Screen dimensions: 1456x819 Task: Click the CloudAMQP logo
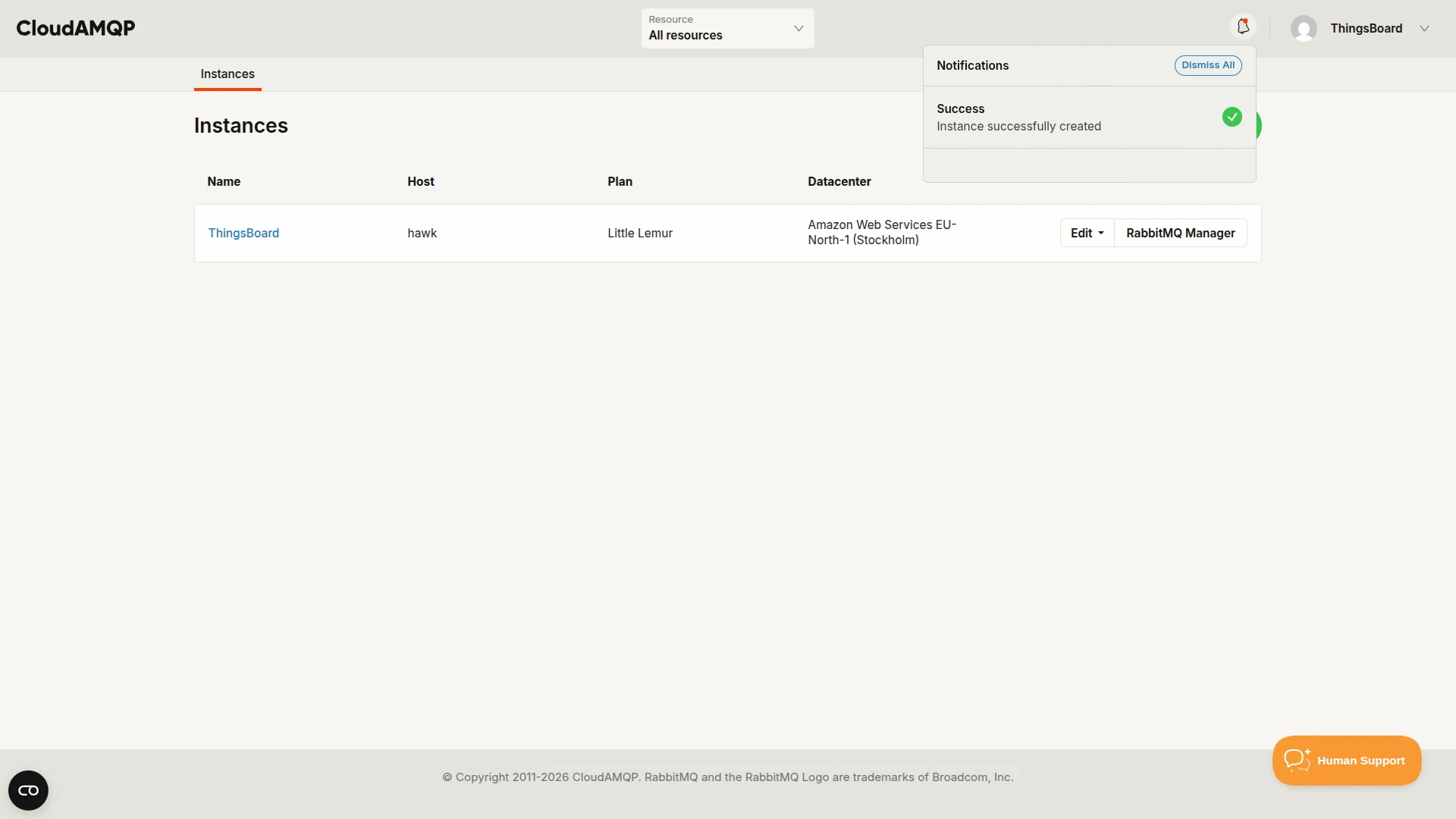(x=76, y=28)
